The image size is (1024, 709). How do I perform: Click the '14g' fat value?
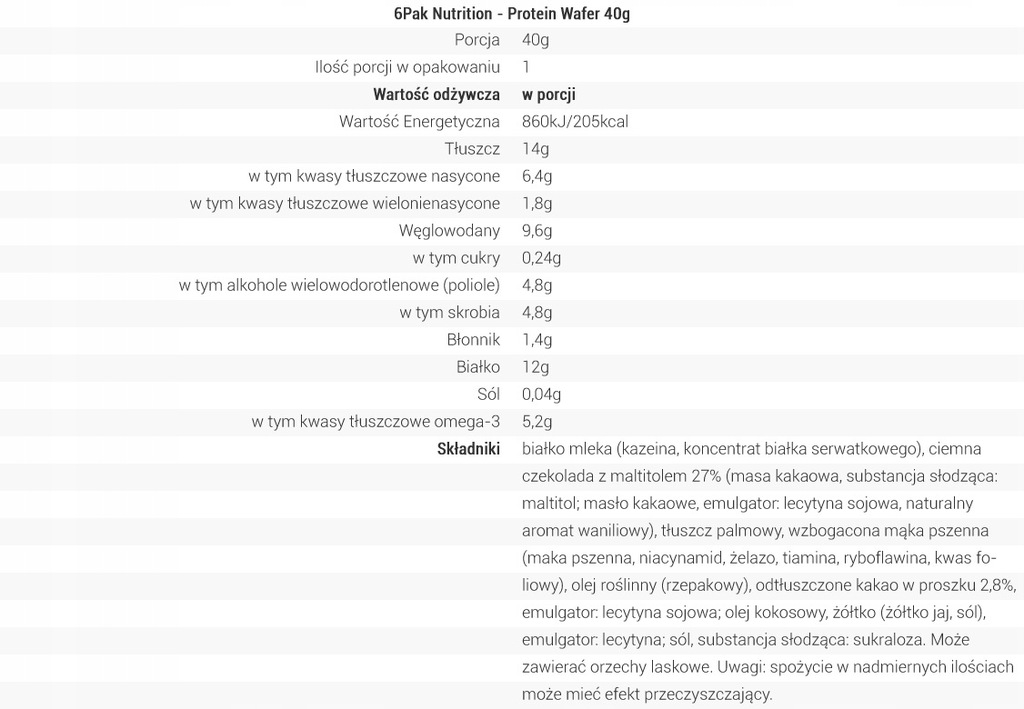coord(536,149)
